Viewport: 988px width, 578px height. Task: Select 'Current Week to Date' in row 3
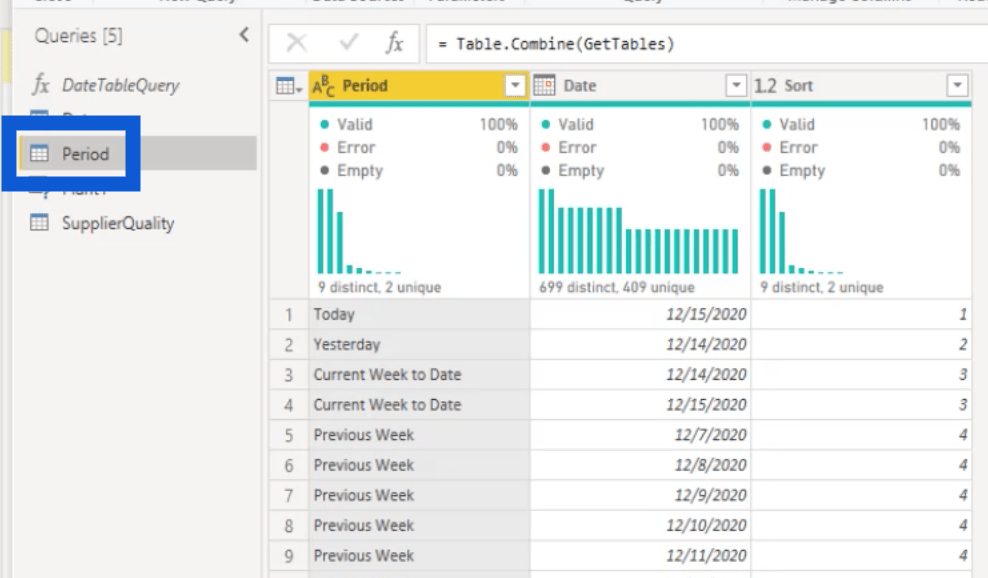pos(419,374)
